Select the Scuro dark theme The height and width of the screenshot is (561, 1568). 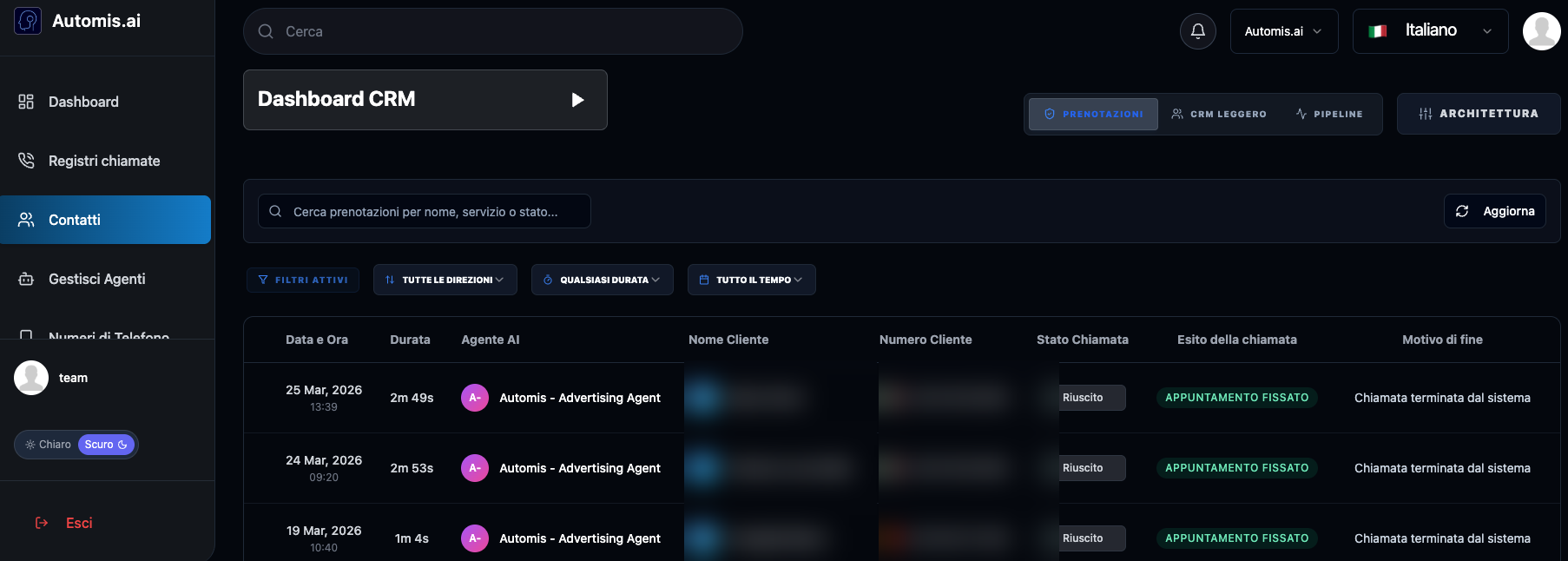[x=106, y=445]
